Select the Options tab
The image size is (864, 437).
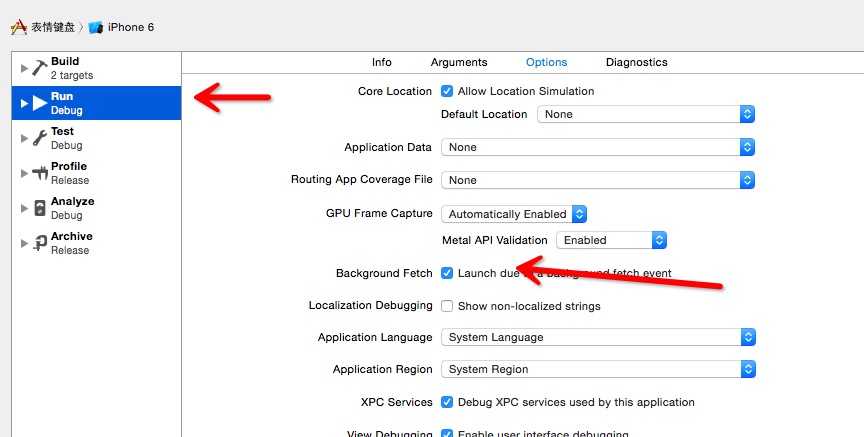(x=547, y=62)
